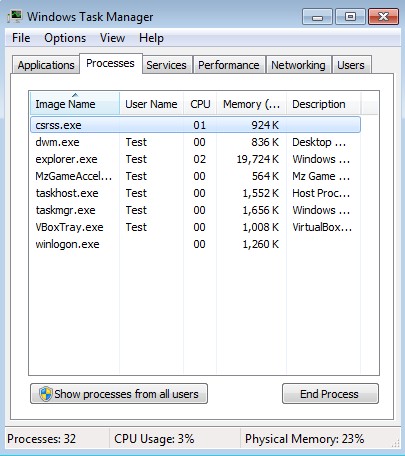Click the 1,656 K memory value
Image resolution: width=405 pixels, height=456 pixels.
[x=261, y=210]
